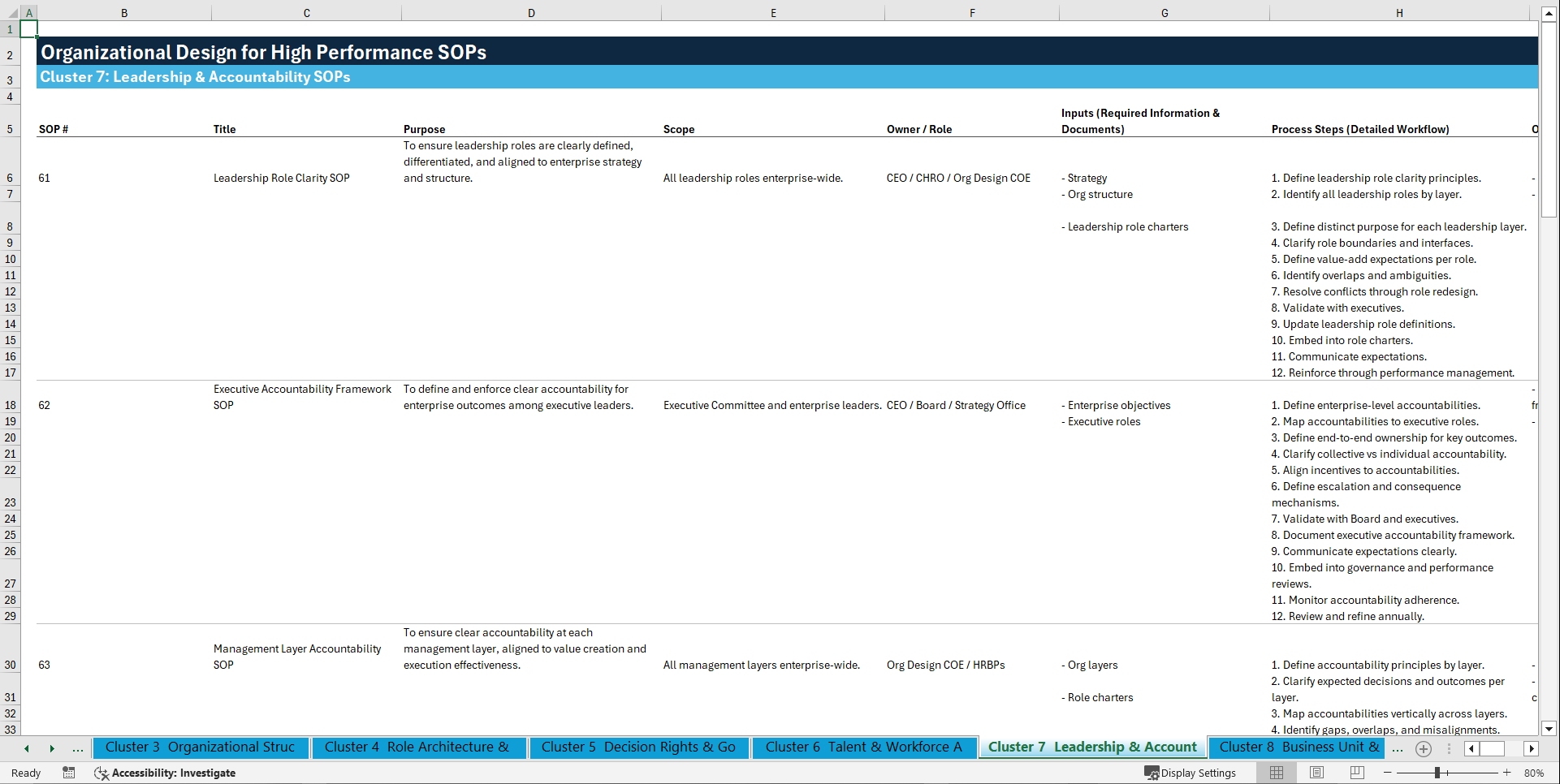This screenshot has height=784, width=1560.
Task: Switch to Page Layout view
Action: 1316,773
